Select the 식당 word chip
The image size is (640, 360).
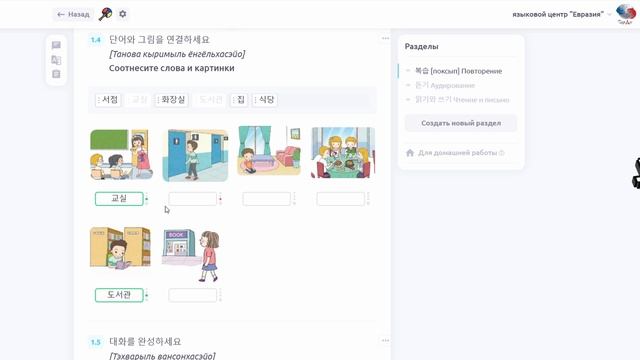[x=264, y=100]
